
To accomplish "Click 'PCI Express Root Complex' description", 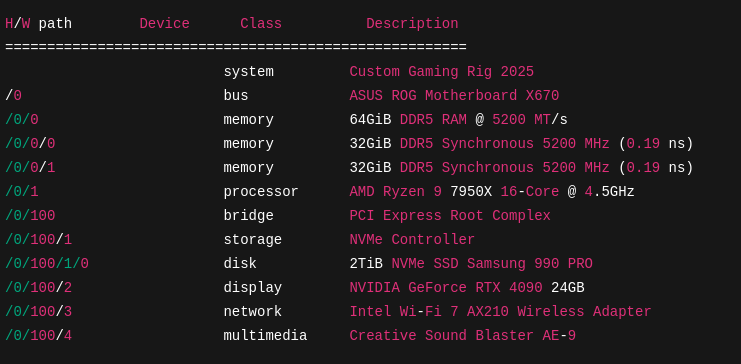I will 450,216.
